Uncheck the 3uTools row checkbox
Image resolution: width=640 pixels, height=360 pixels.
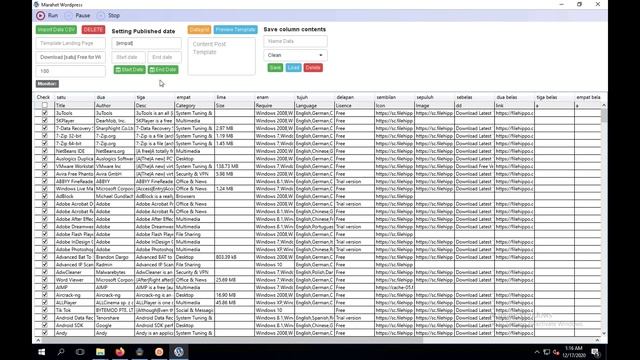(x=45, y=113)
